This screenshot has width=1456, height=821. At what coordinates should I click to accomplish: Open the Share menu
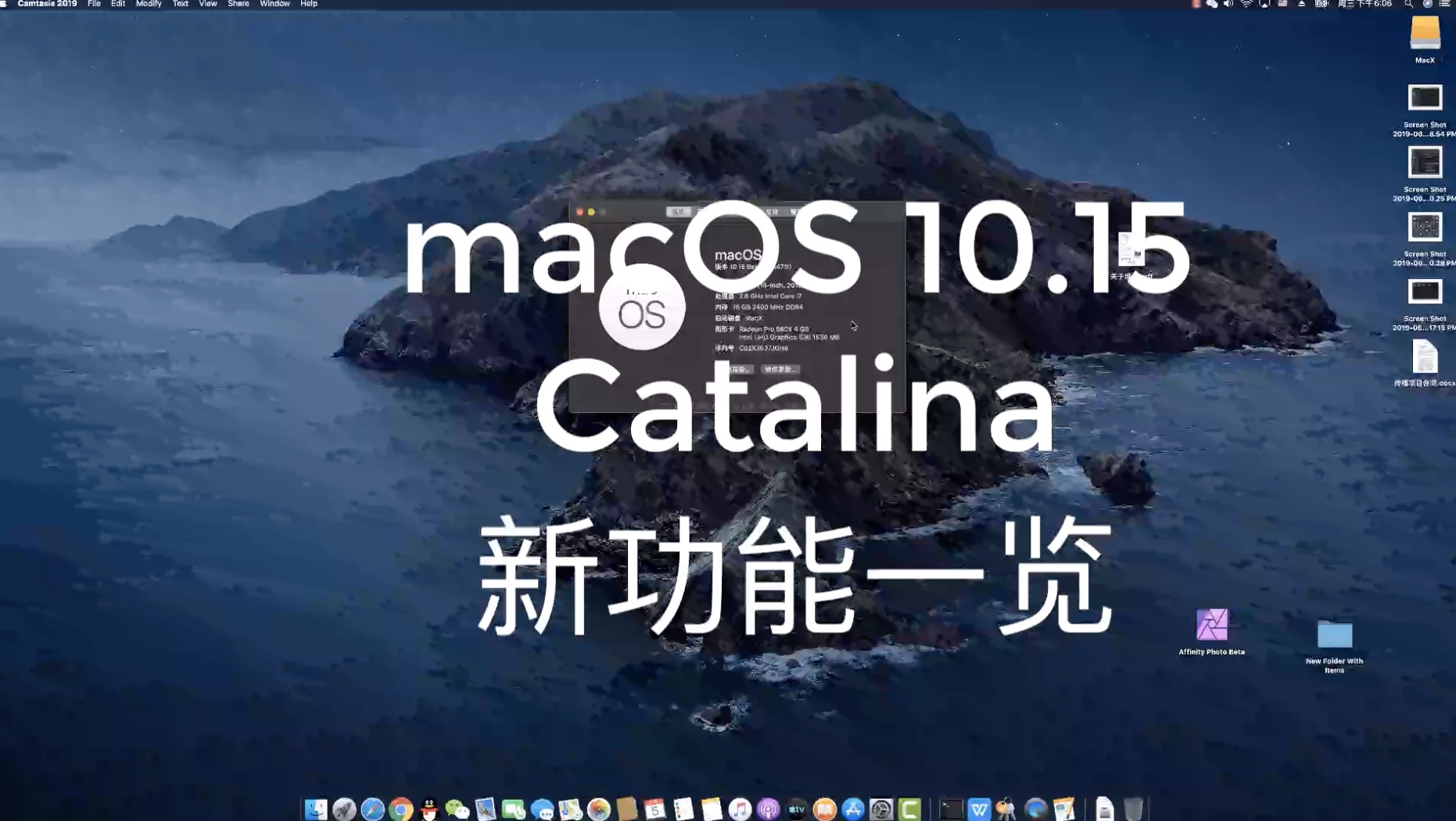[x=238, y=4]
